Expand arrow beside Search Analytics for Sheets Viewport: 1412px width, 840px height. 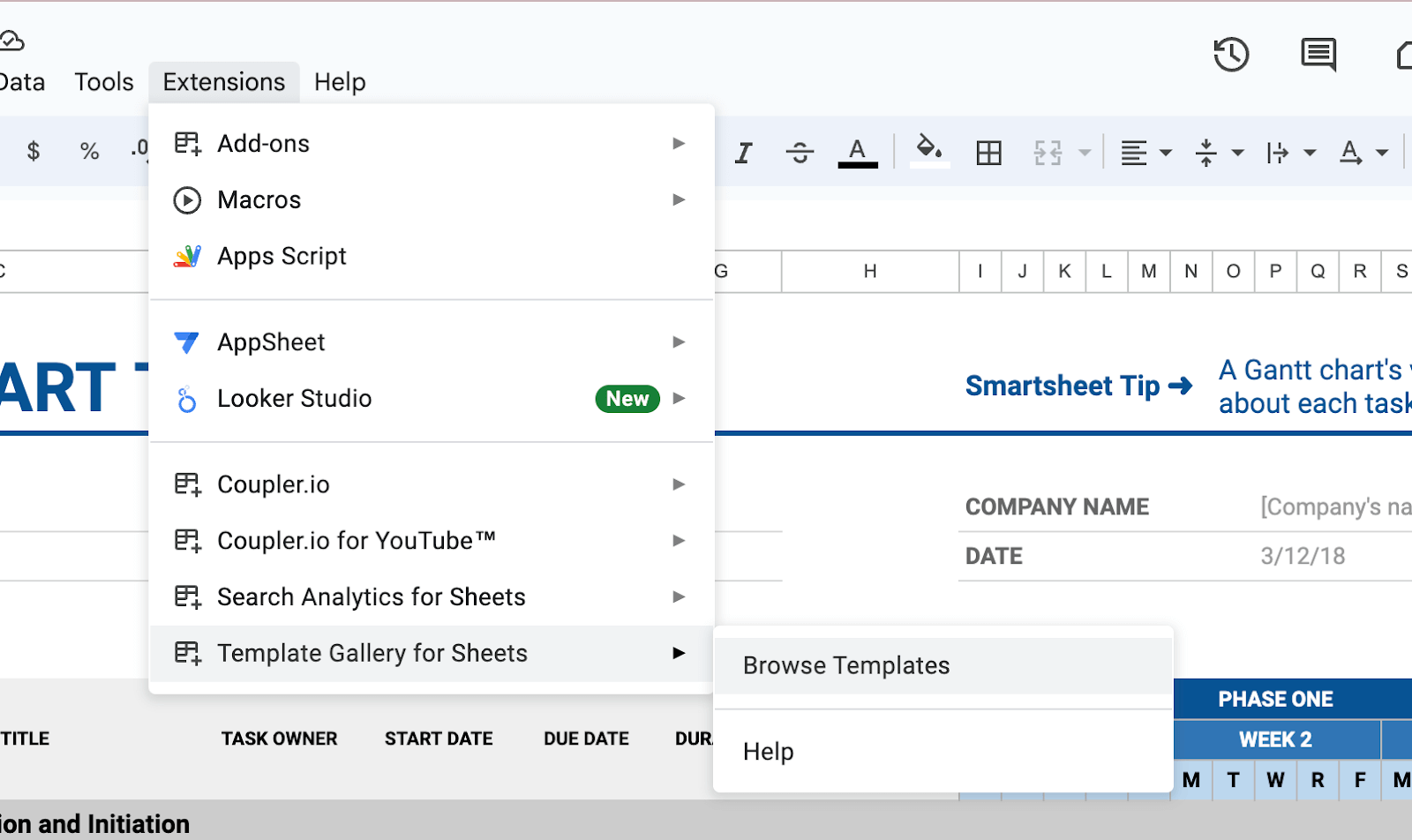(x=679, y=596)
